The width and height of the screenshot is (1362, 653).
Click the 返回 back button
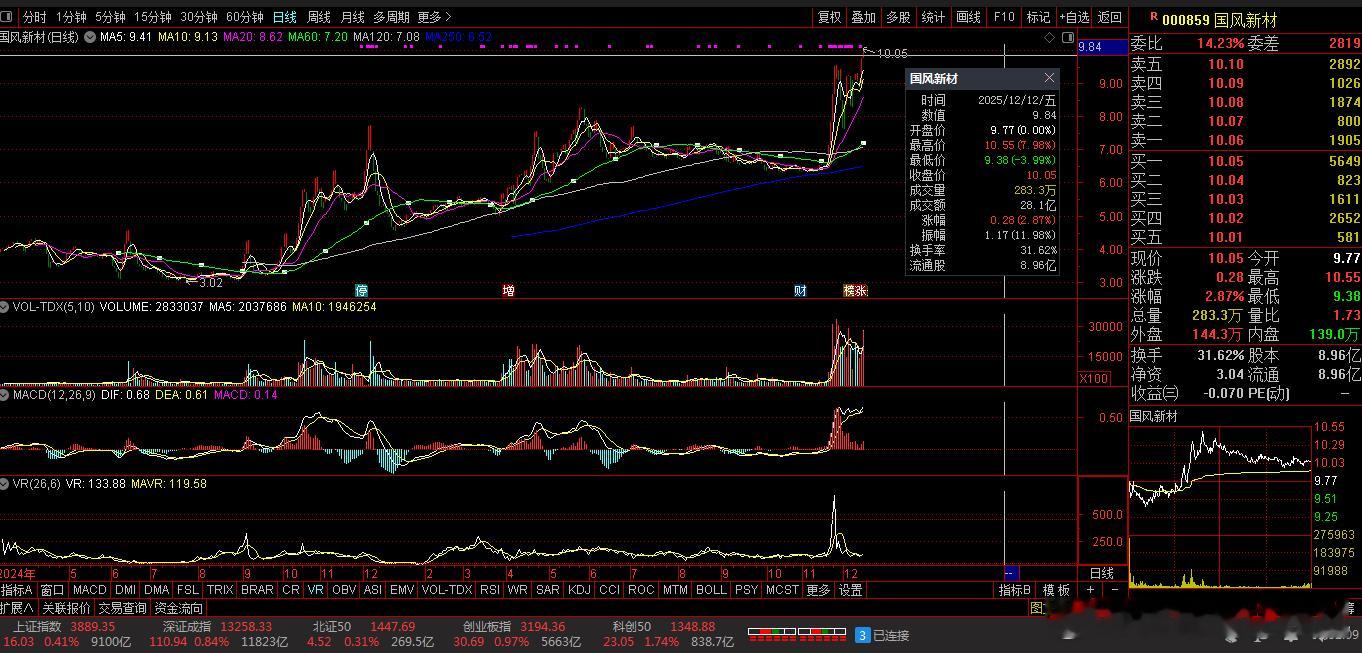[1110, 17]
